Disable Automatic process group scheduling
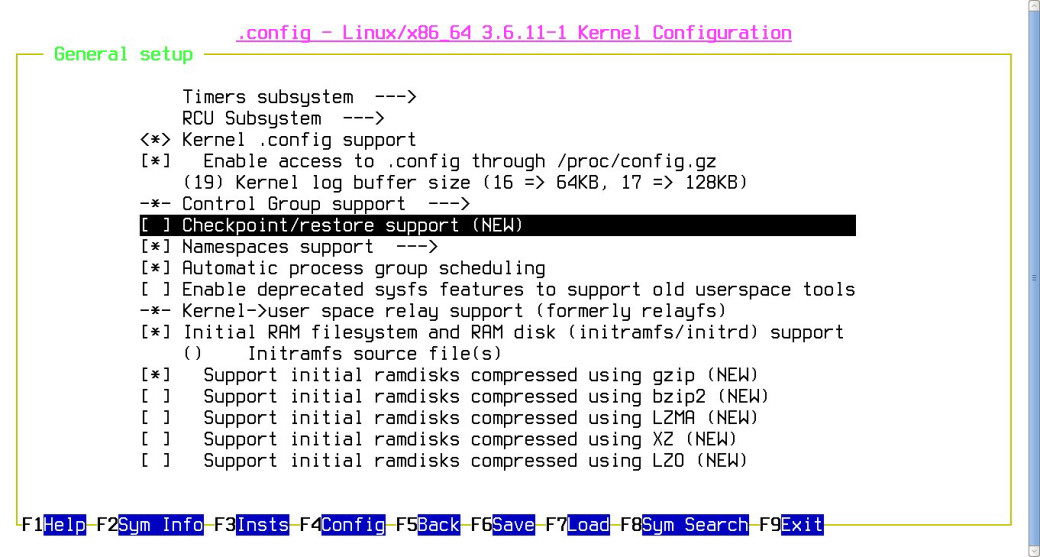 [155, 269]
